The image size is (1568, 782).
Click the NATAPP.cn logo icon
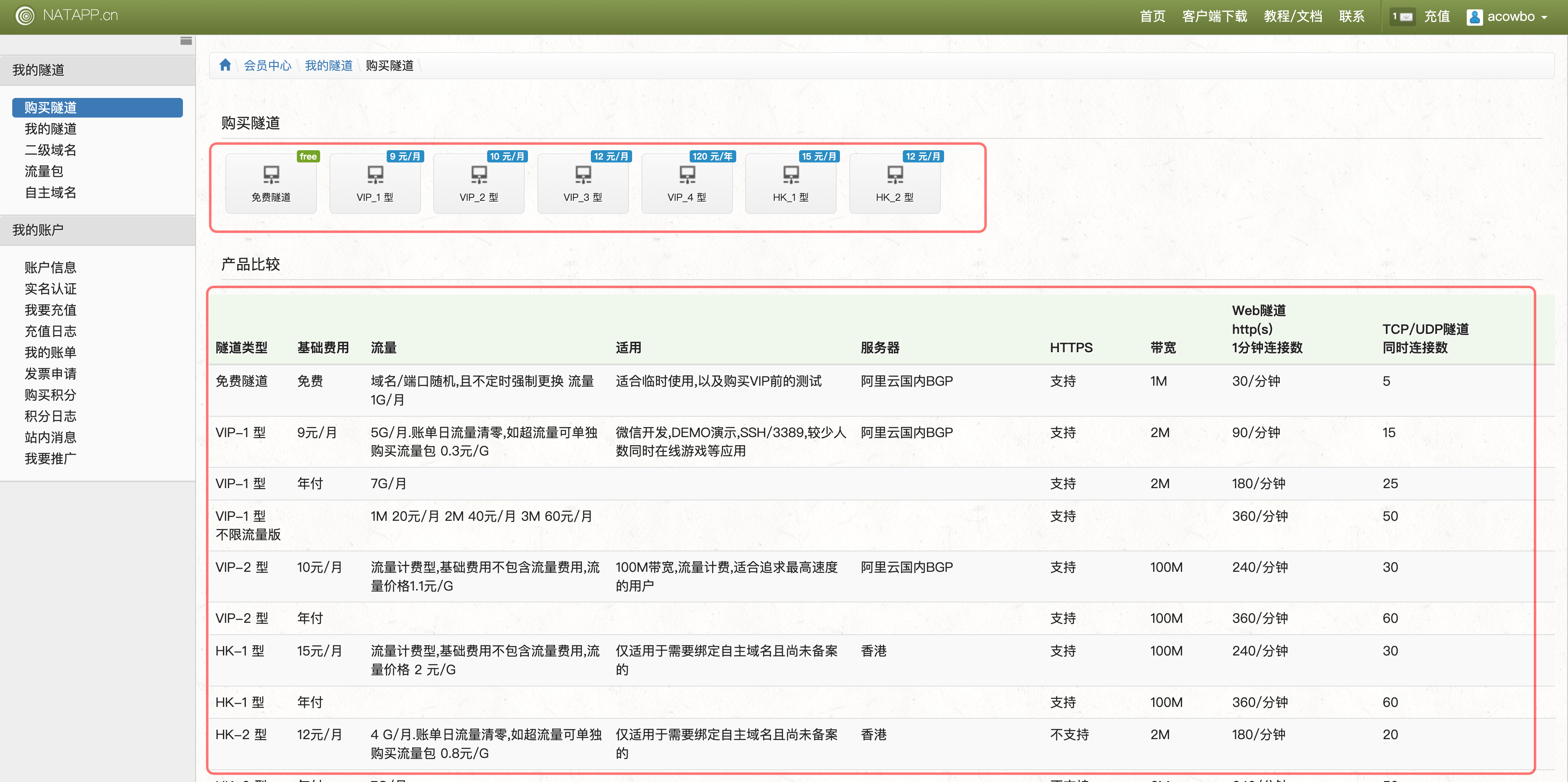(x=25, y=16)
